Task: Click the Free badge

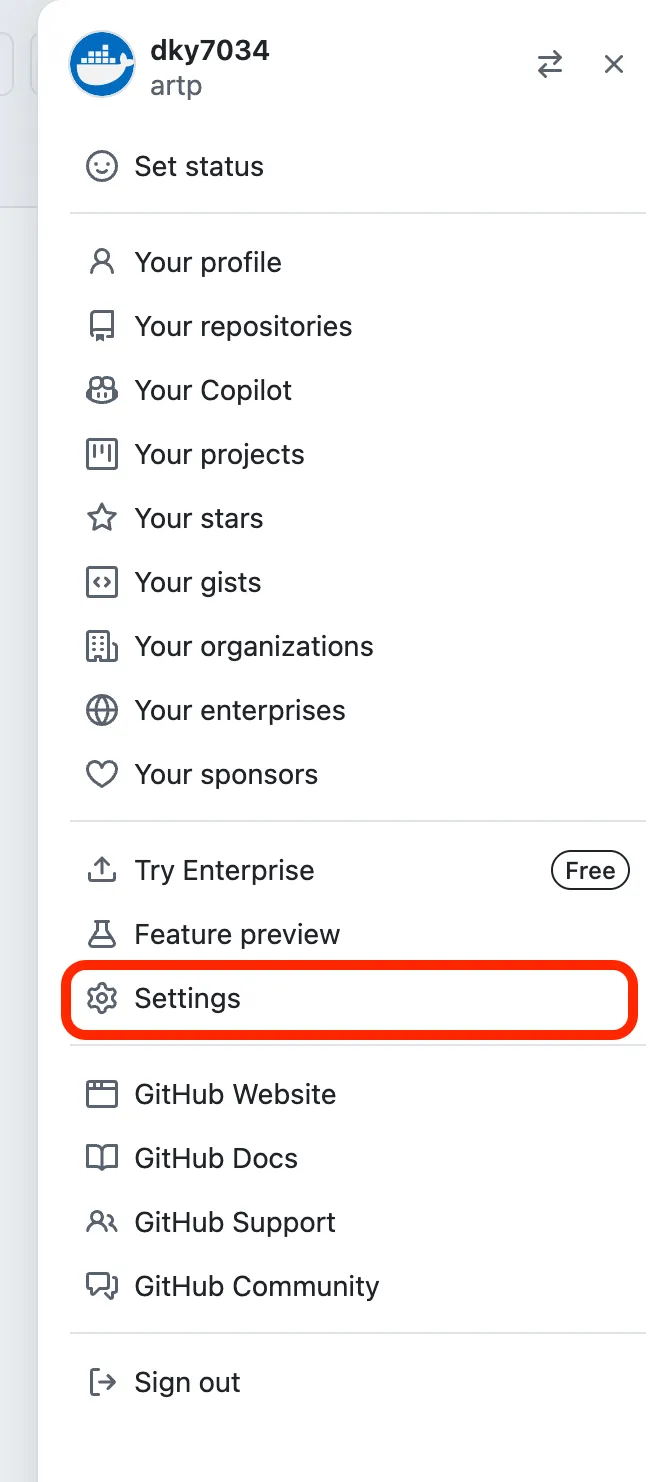Action: point(590,870)
